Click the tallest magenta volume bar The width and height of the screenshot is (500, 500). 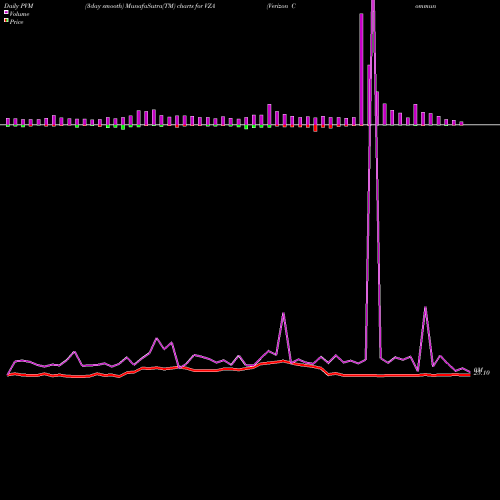(x=361, y=69)
